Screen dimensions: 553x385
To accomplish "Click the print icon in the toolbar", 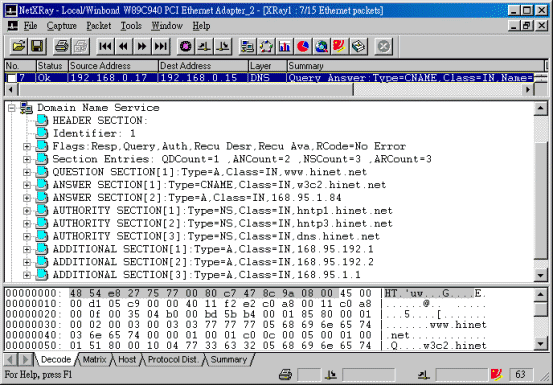I will pos(61,46).
